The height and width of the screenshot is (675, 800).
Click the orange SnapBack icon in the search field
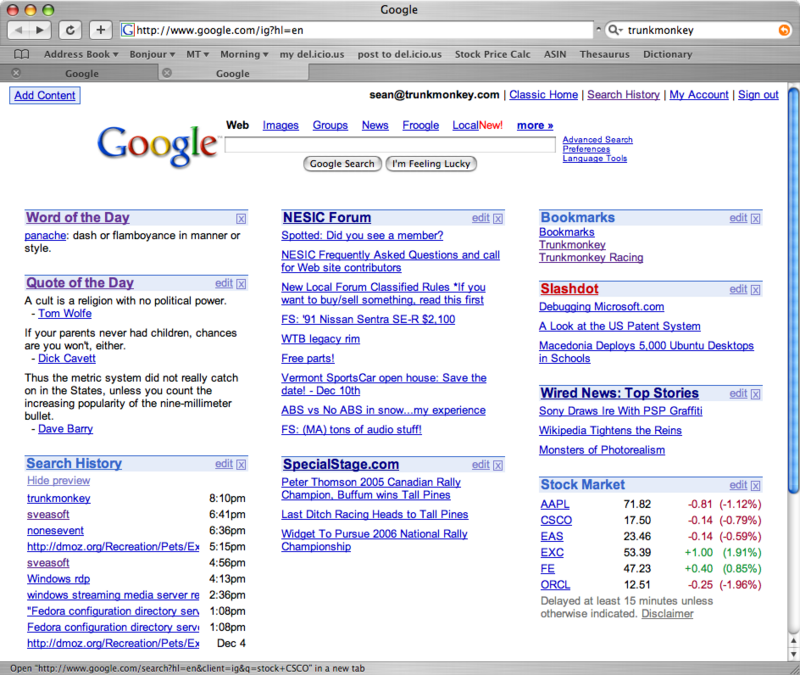pyautogui.click(x=781, y=30)
